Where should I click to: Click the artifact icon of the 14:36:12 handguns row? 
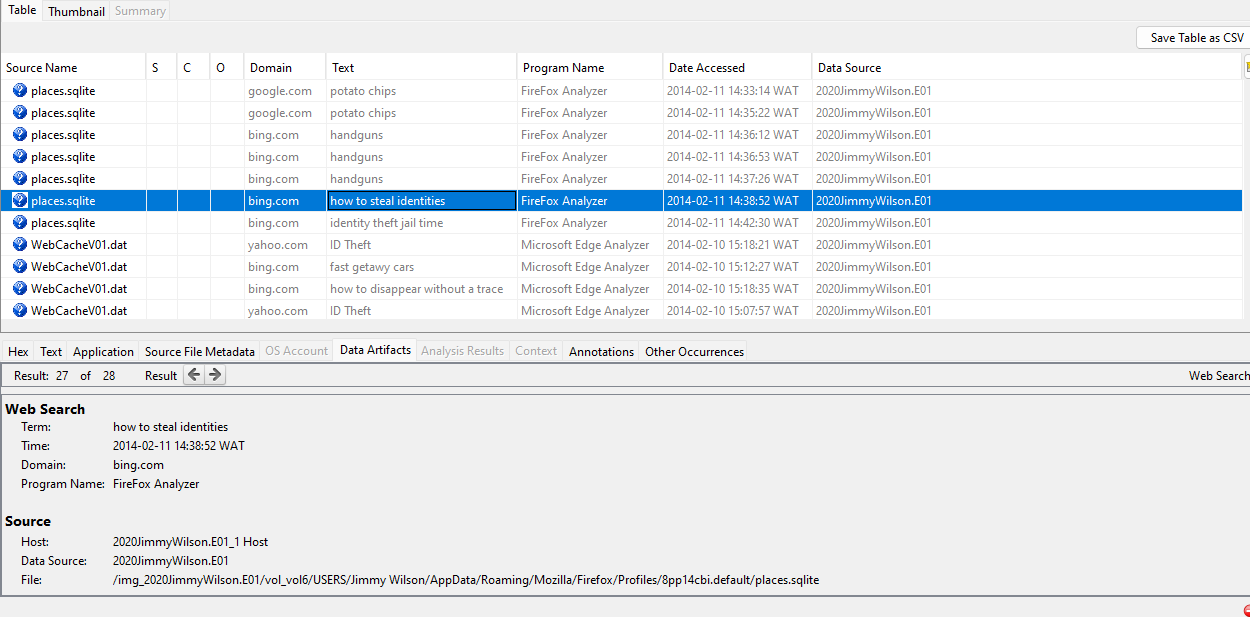click(x=20, y=135)
